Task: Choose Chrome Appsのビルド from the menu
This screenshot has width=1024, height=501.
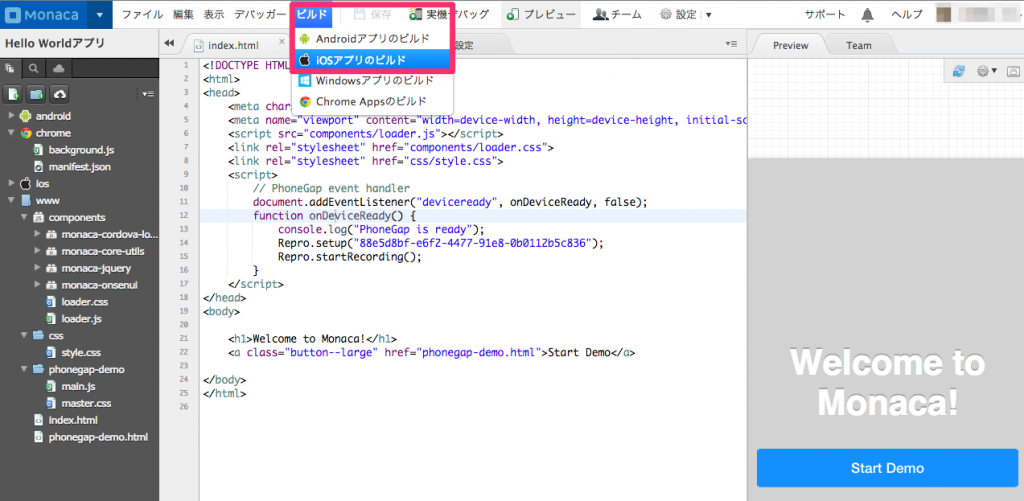Action: click(373, 101)
